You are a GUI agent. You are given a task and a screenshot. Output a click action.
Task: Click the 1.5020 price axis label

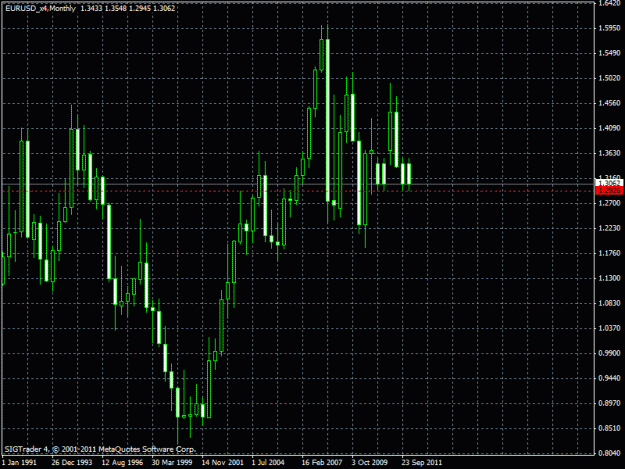pos(610,78)
